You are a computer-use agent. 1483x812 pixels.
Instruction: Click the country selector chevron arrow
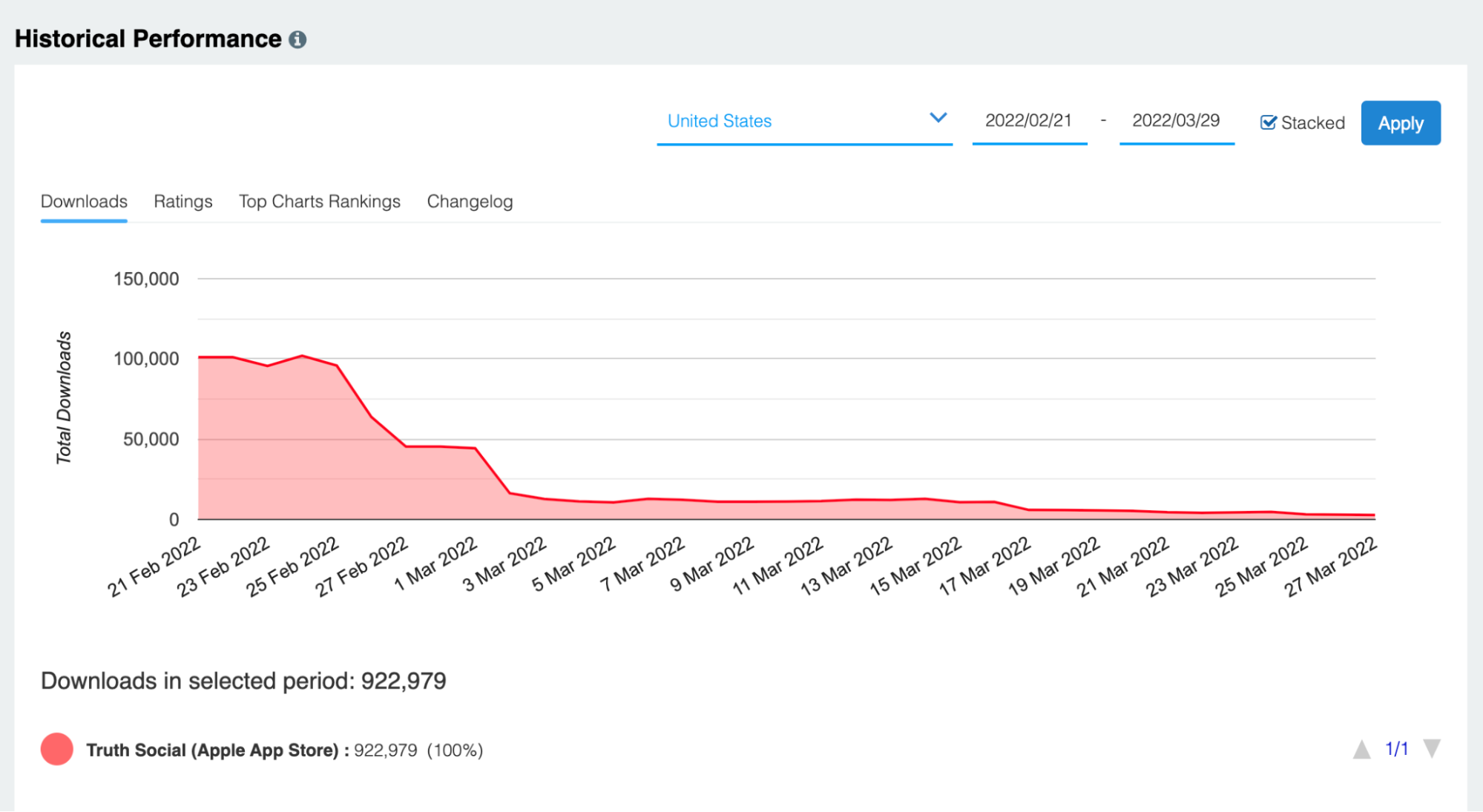938,118
